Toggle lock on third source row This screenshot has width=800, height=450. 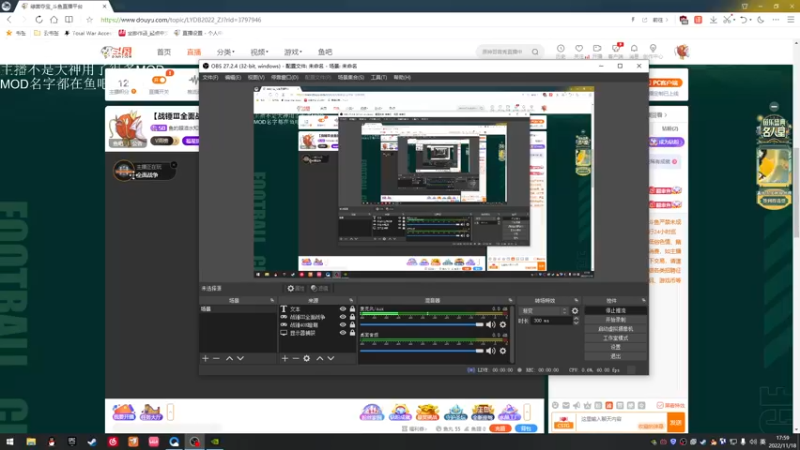pos(352,325)
